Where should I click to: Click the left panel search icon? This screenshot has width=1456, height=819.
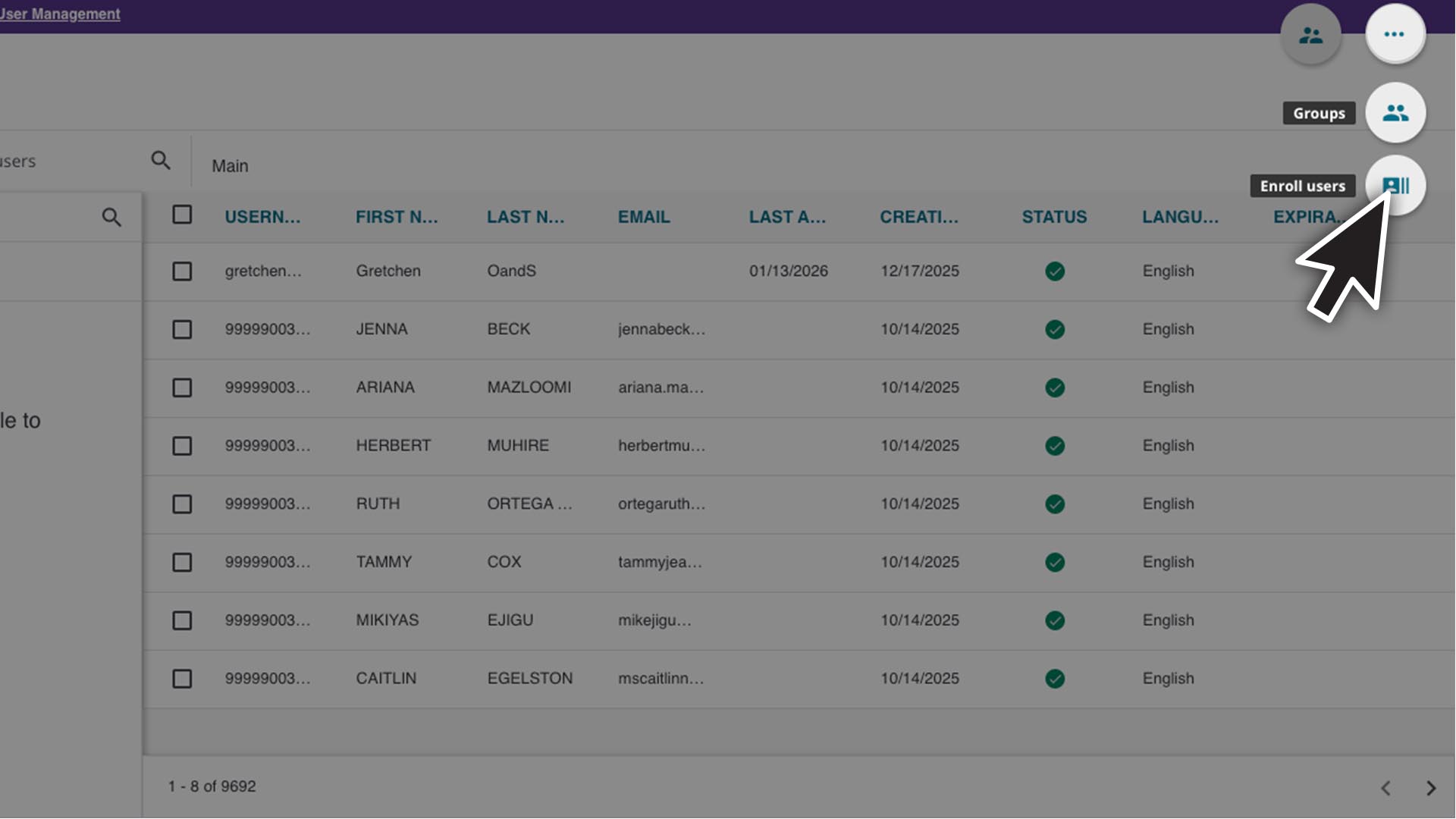[111, 218]
